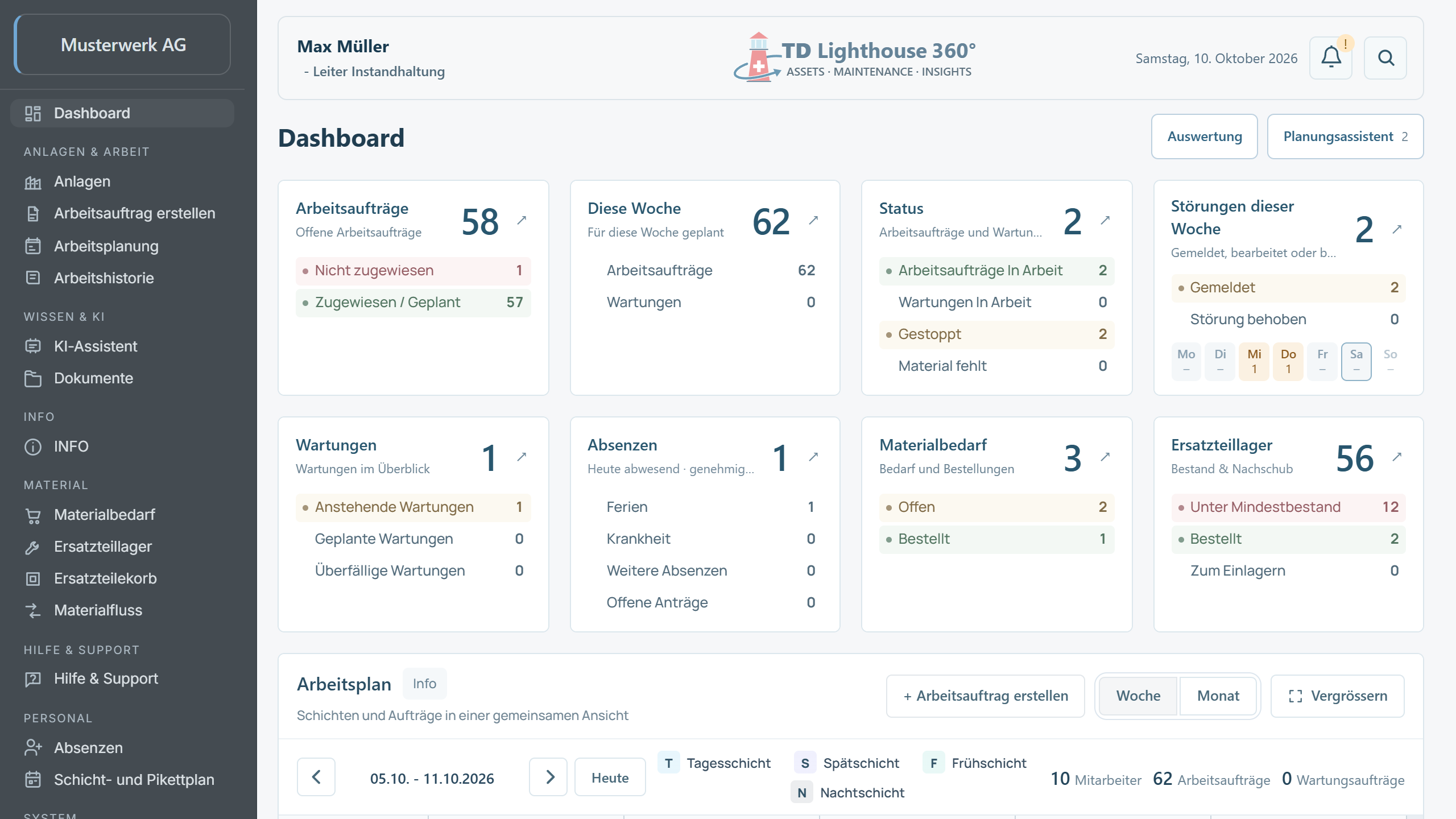Open Schicht- und Pikettplan in sidebar
Viewport: 1456px width, 819px height.
click(122, 780)
